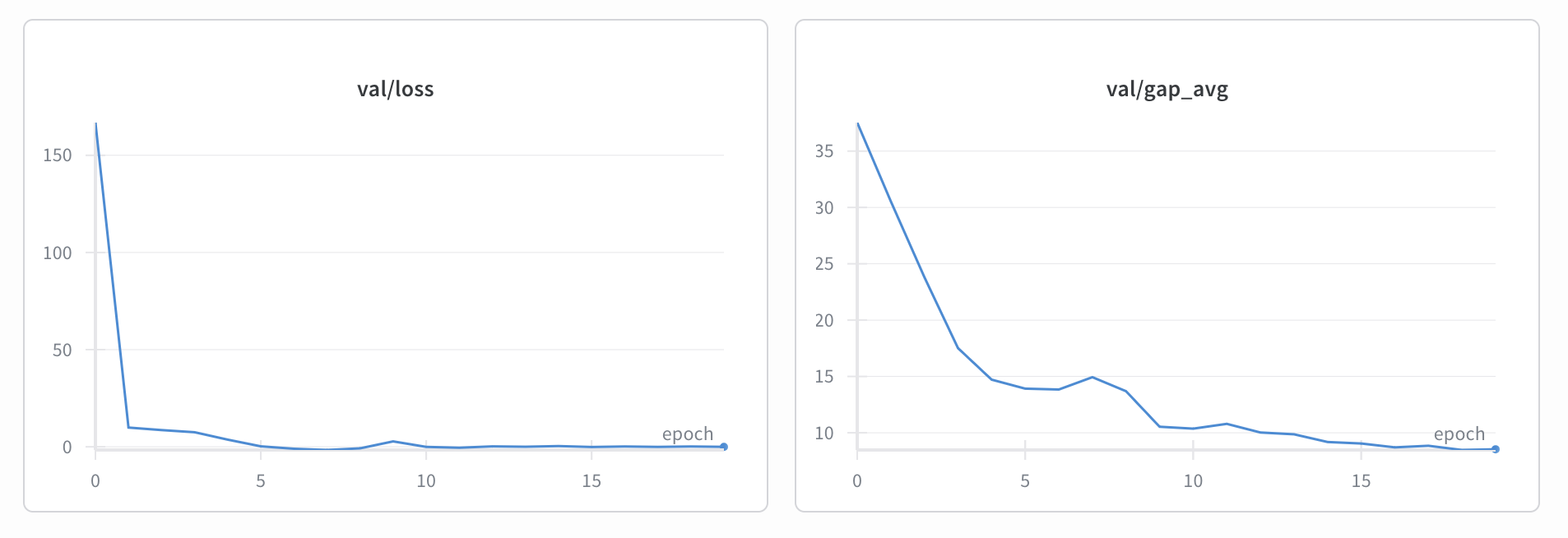Click the 20 y-axis tick on val/gap_avg
The height and width of the screenshot is (538, 1568).
click(x=824, y=321)
